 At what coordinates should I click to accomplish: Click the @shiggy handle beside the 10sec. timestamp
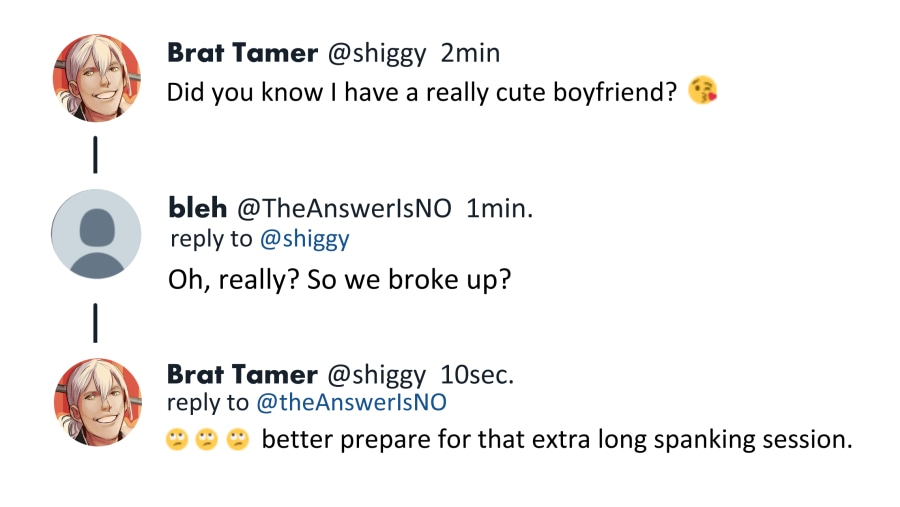(x=376, y=376)
